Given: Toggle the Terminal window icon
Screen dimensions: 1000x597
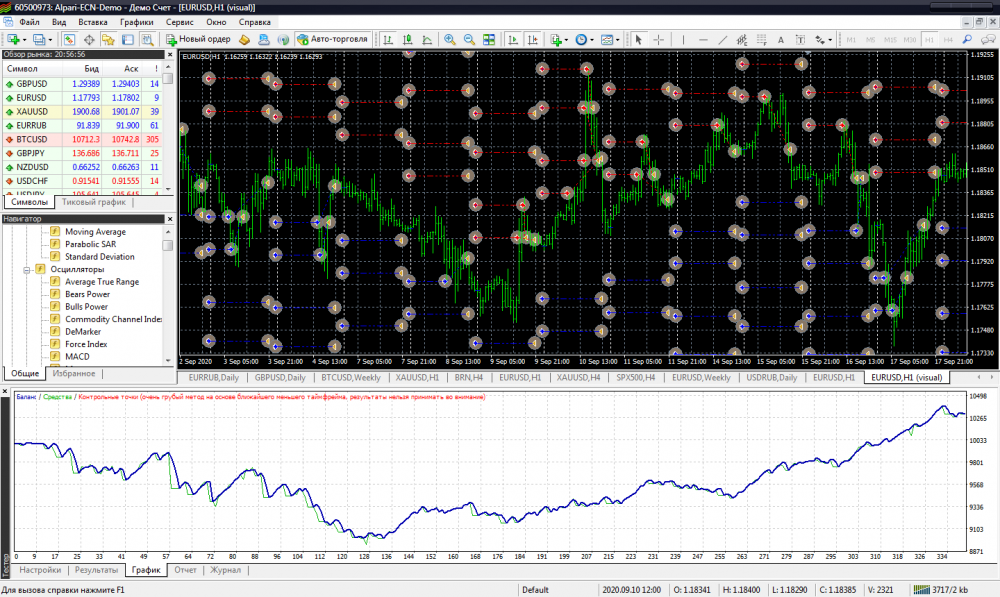Looking at the screenshot, I should click(128, 40).
